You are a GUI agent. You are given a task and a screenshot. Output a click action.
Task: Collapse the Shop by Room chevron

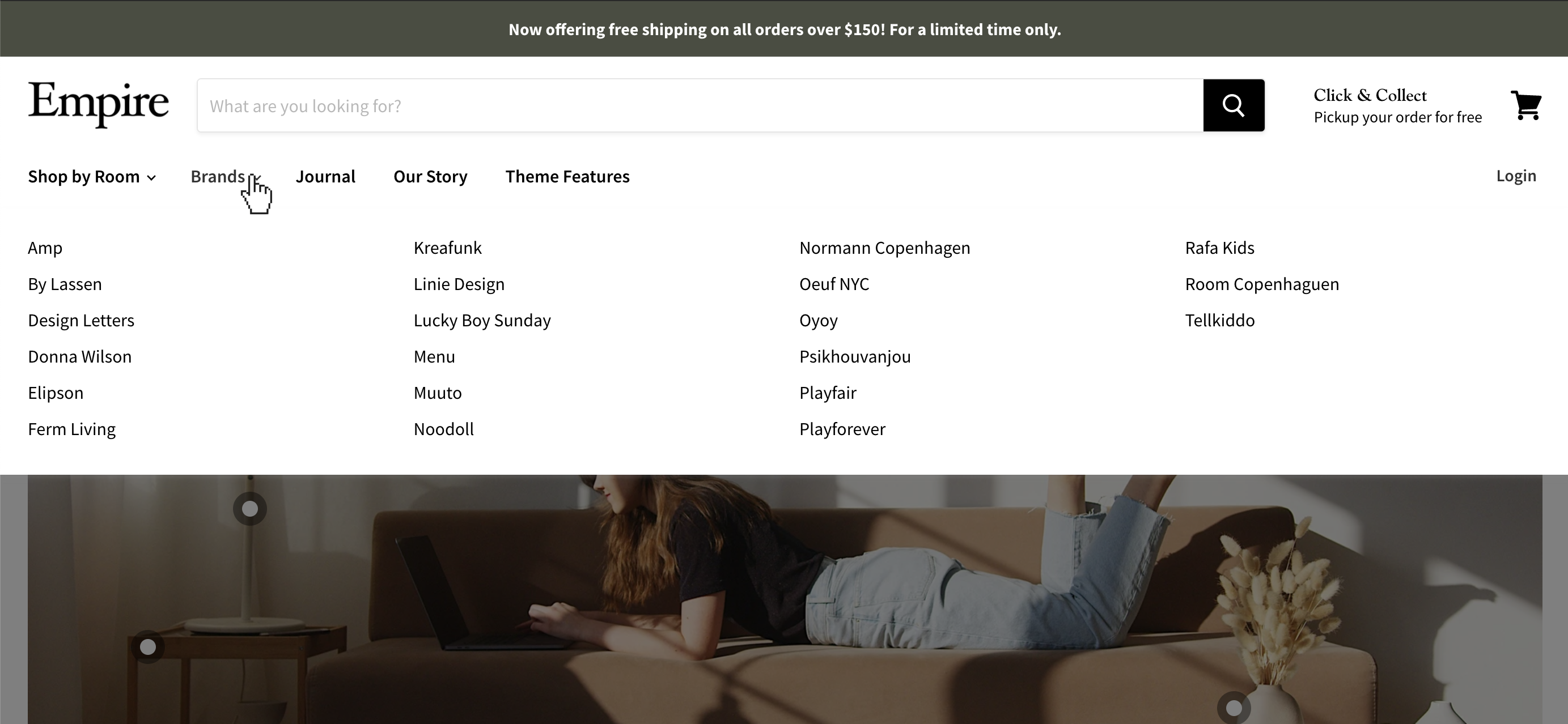tap(151, 178)
